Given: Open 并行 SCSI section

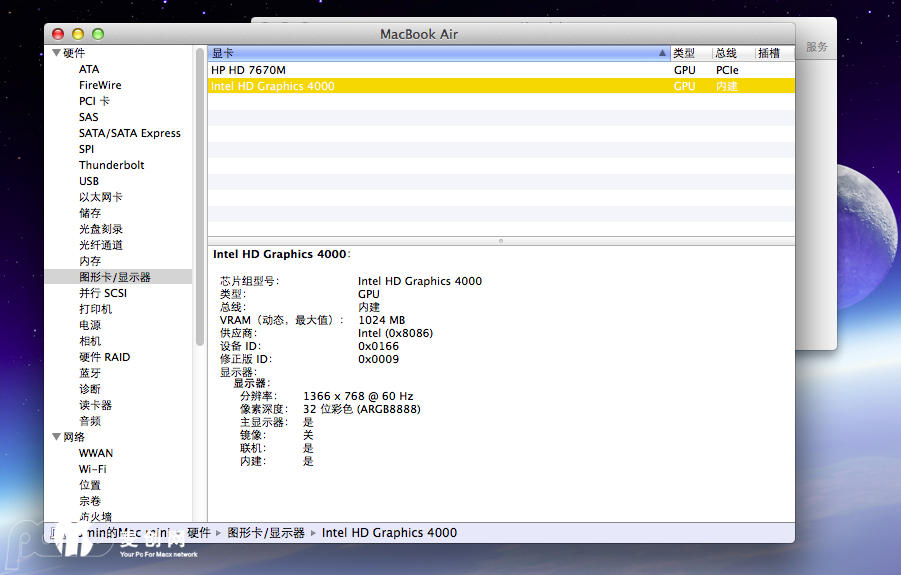Looking at the screenshot, I should 103,293.
